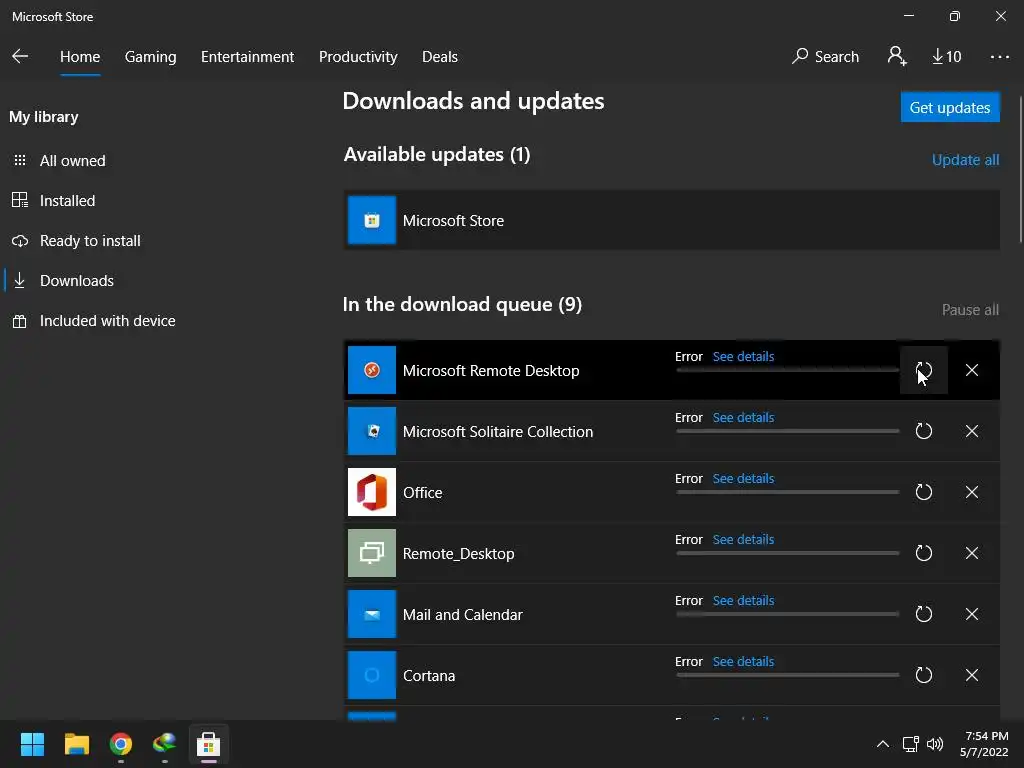
Task: Click the Cortana app icon
Action: (372, 675)
